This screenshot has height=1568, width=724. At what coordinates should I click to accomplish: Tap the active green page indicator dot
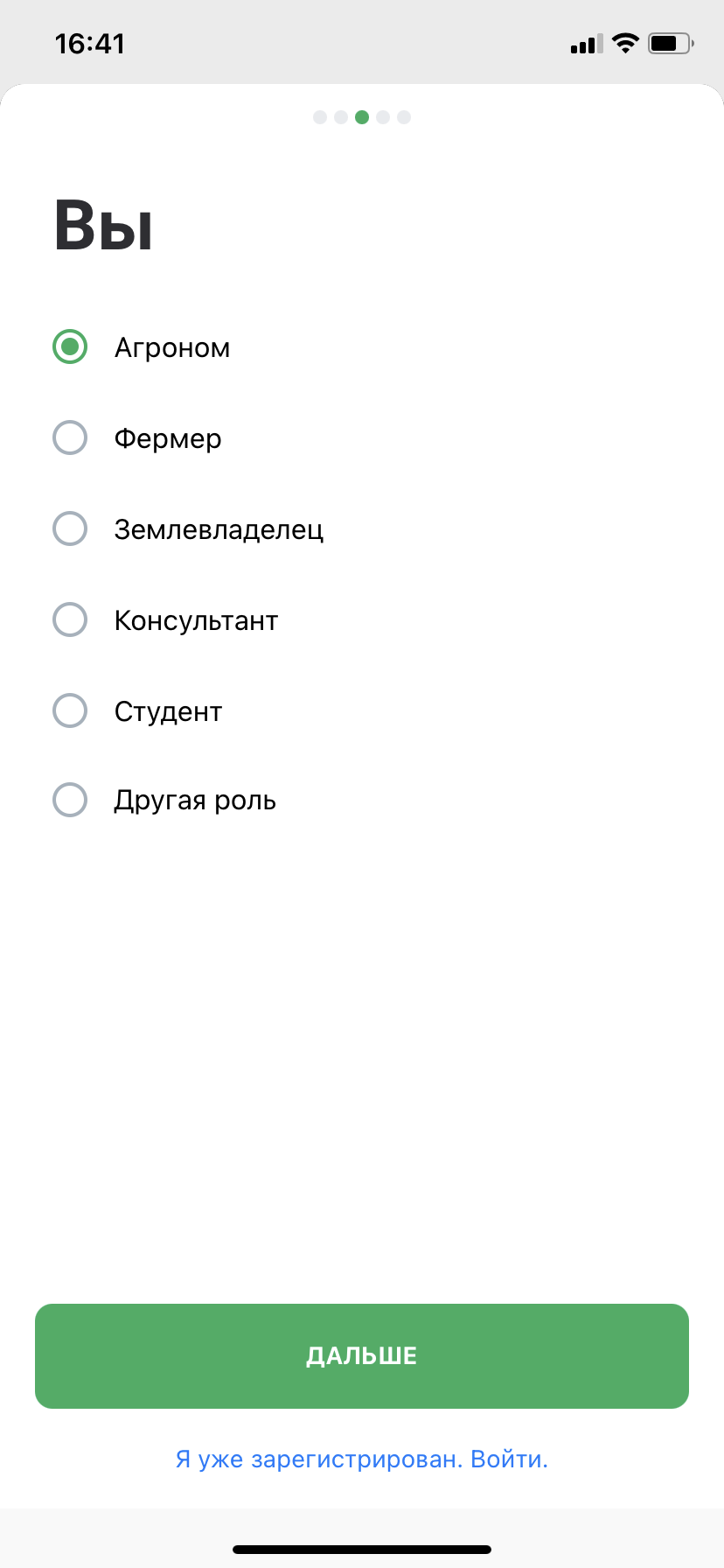tap(362, 117)
